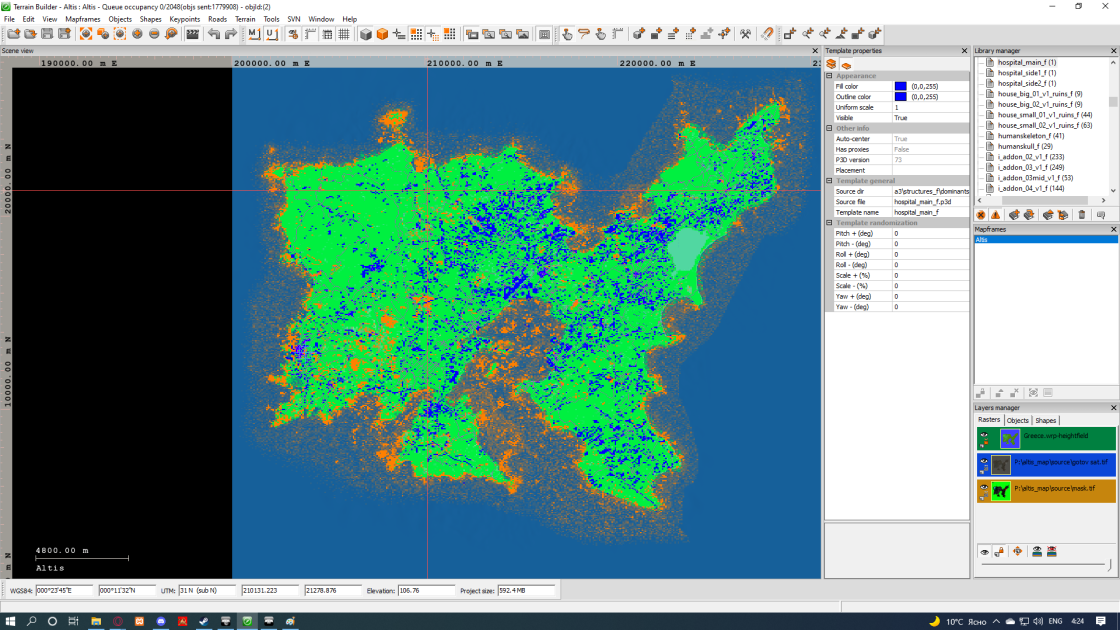This screenshot has width=1120, height=630.
Task: Click the crossed tools toolbar icon
Action: (745, 34)
